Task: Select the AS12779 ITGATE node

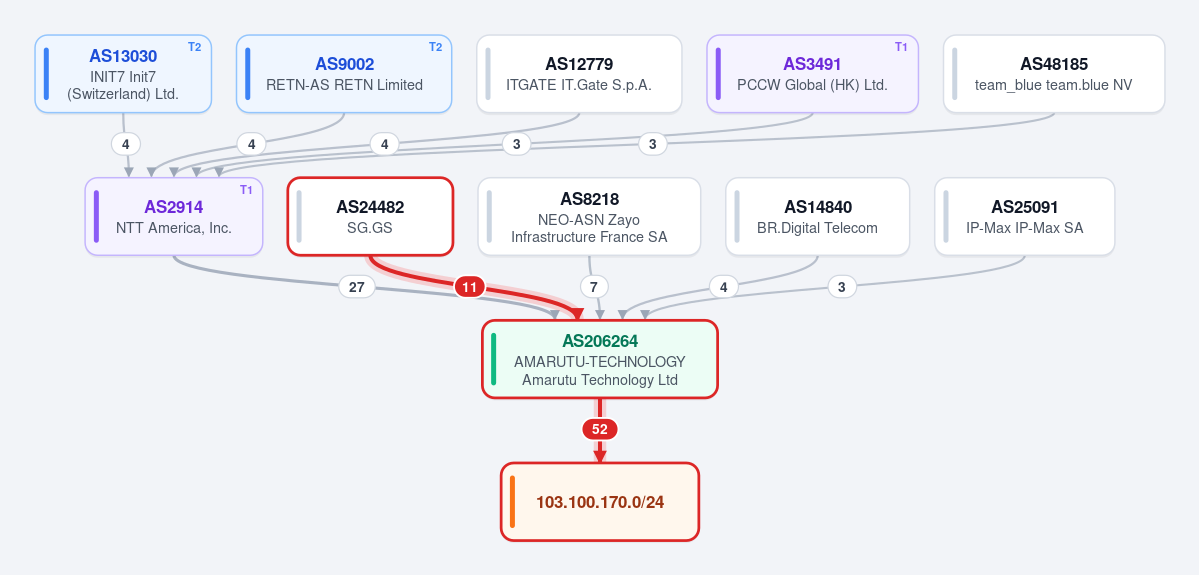Action: point(579,73)
